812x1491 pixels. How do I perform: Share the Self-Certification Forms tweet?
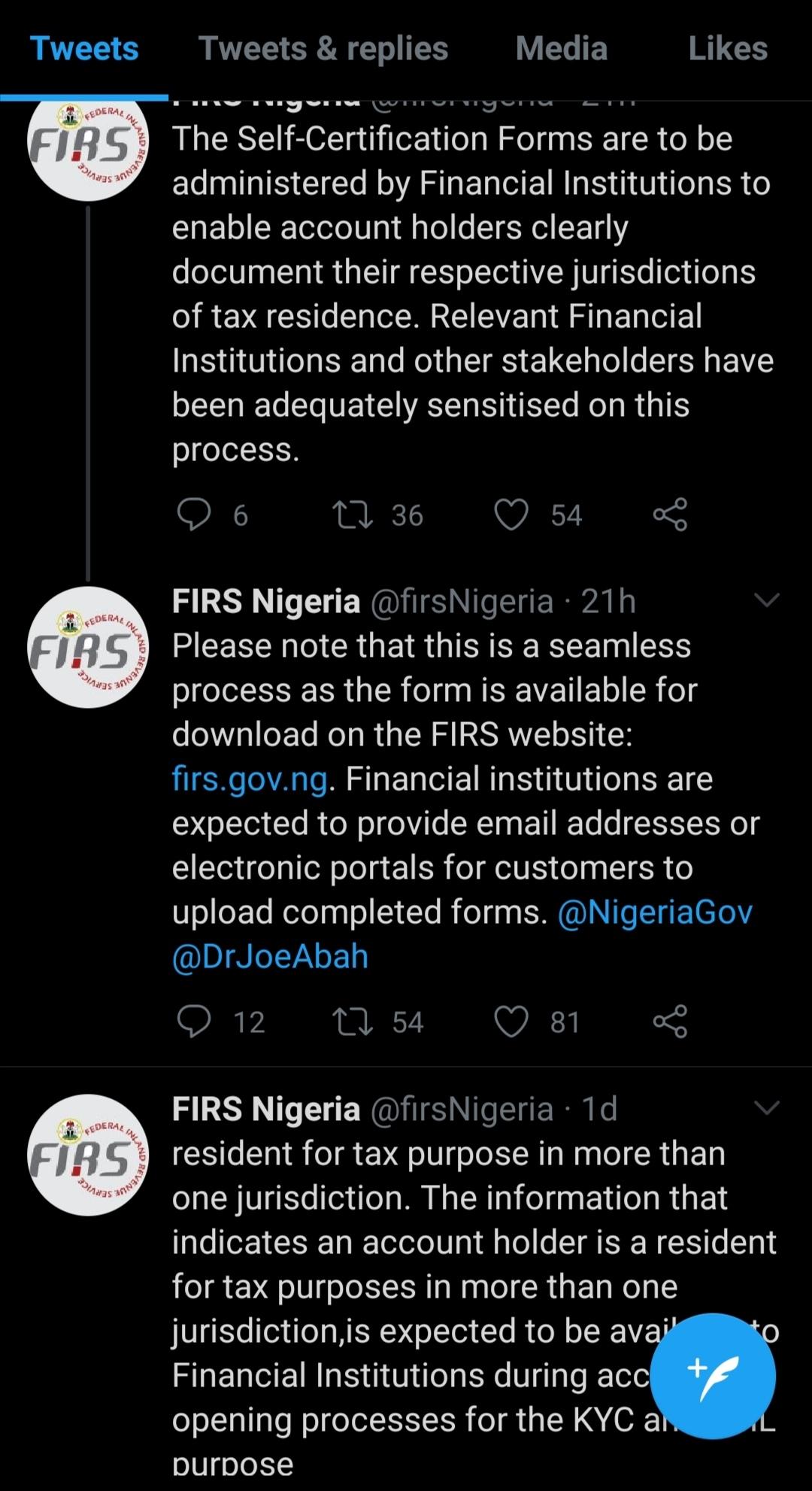click(670, 515)
